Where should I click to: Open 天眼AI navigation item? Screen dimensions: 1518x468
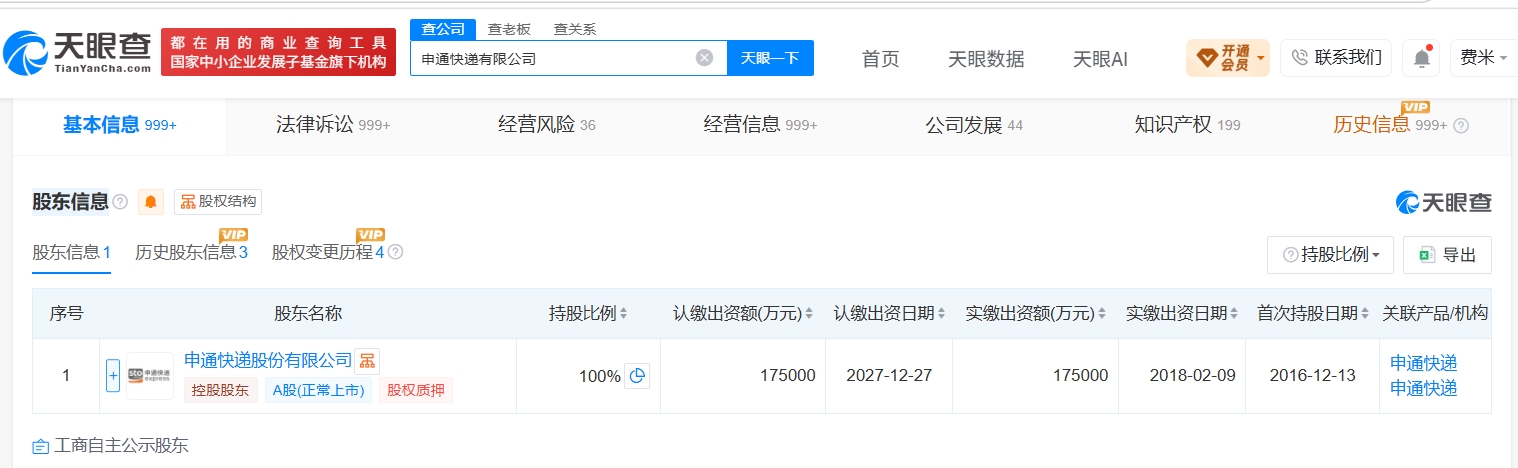tap(1100, 58)
